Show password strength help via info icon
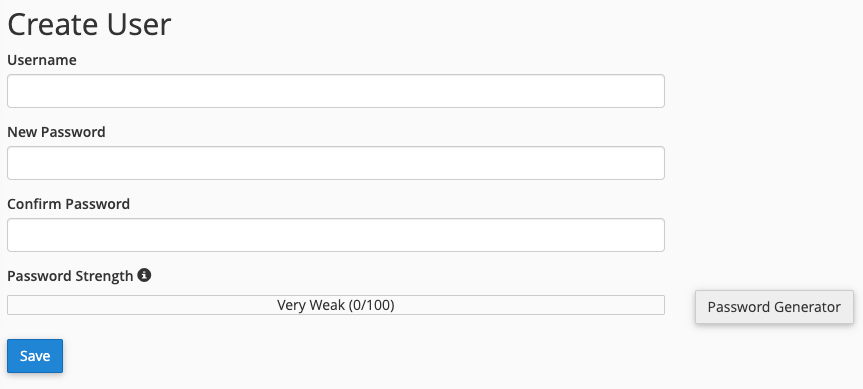The height and width of the screenshot is (389, 863). point(144,275)
